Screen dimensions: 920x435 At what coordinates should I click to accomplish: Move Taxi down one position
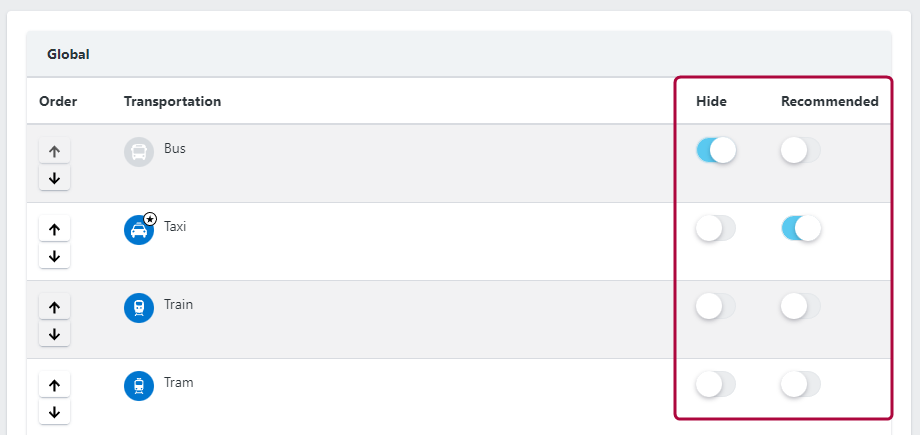tap(55, 256)
